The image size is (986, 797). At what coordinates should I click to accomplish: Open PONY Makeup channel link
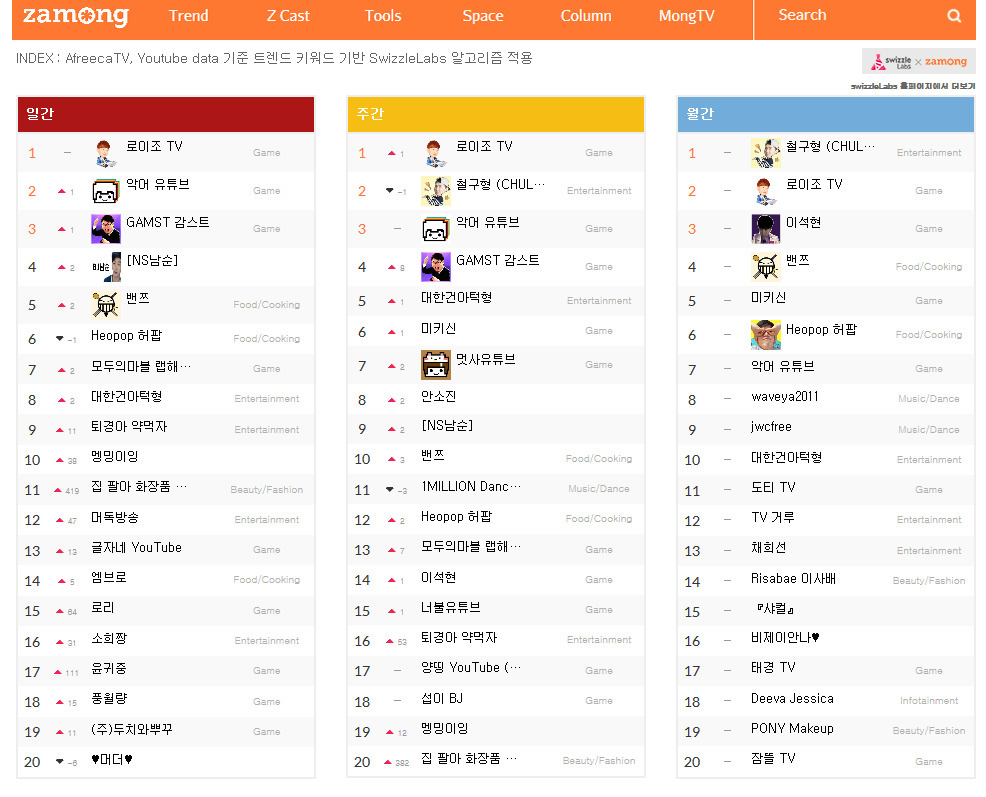(792, 728)
